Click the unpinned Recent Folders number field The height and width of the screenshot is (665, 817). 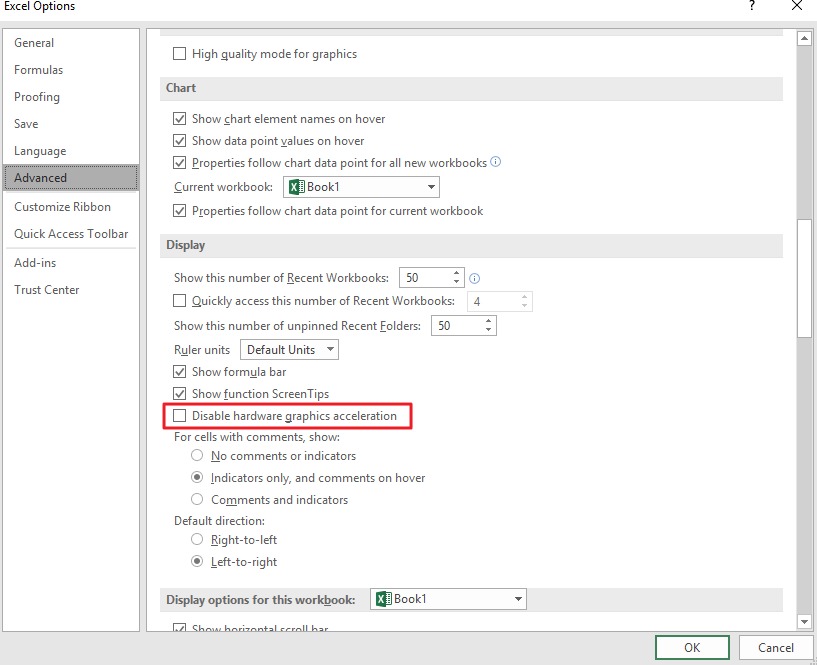pyautogui.click(x=457, y=326)
